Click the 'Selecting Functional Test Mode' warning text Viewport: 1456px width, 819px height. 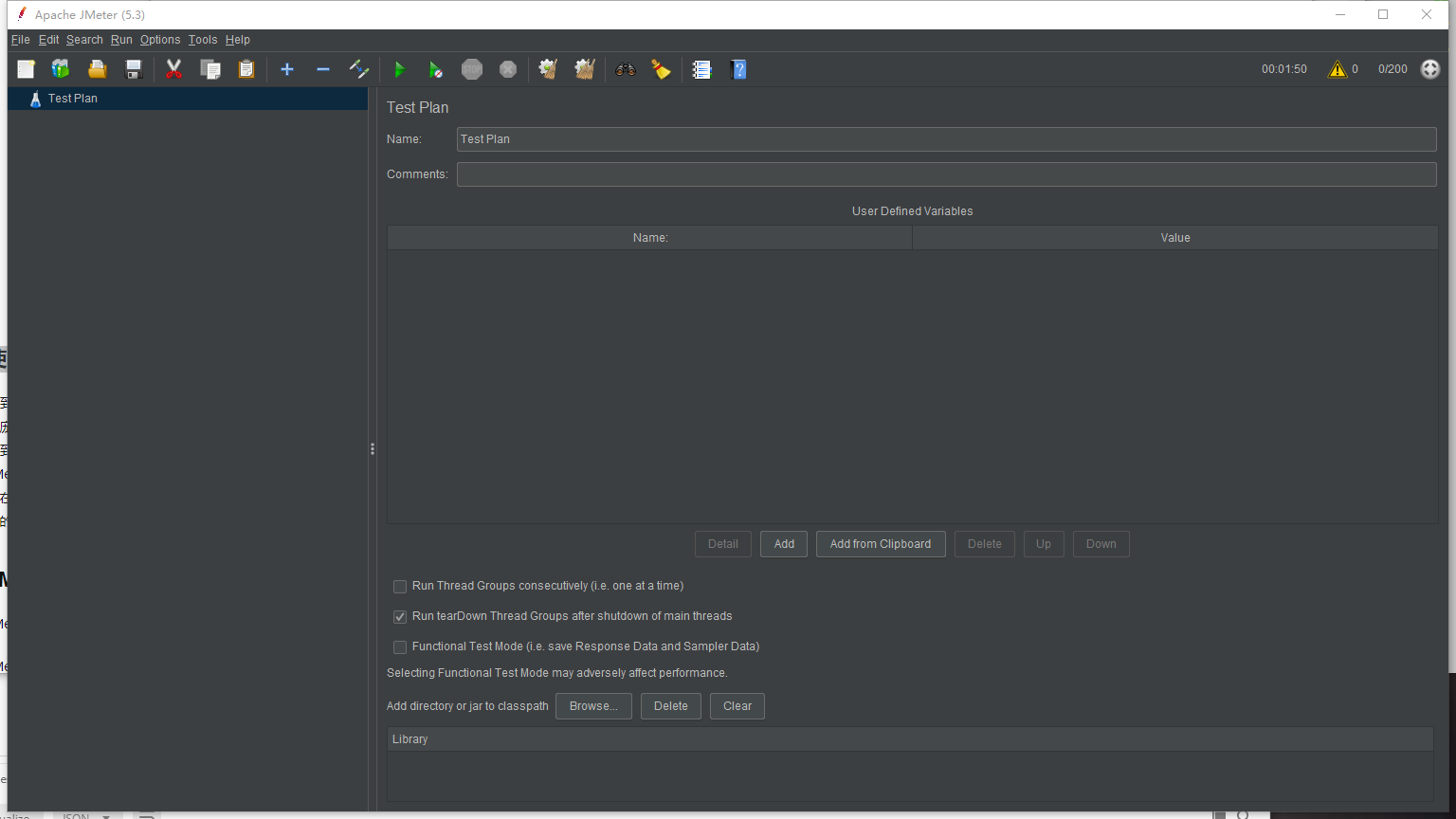(x=557, y=673)
